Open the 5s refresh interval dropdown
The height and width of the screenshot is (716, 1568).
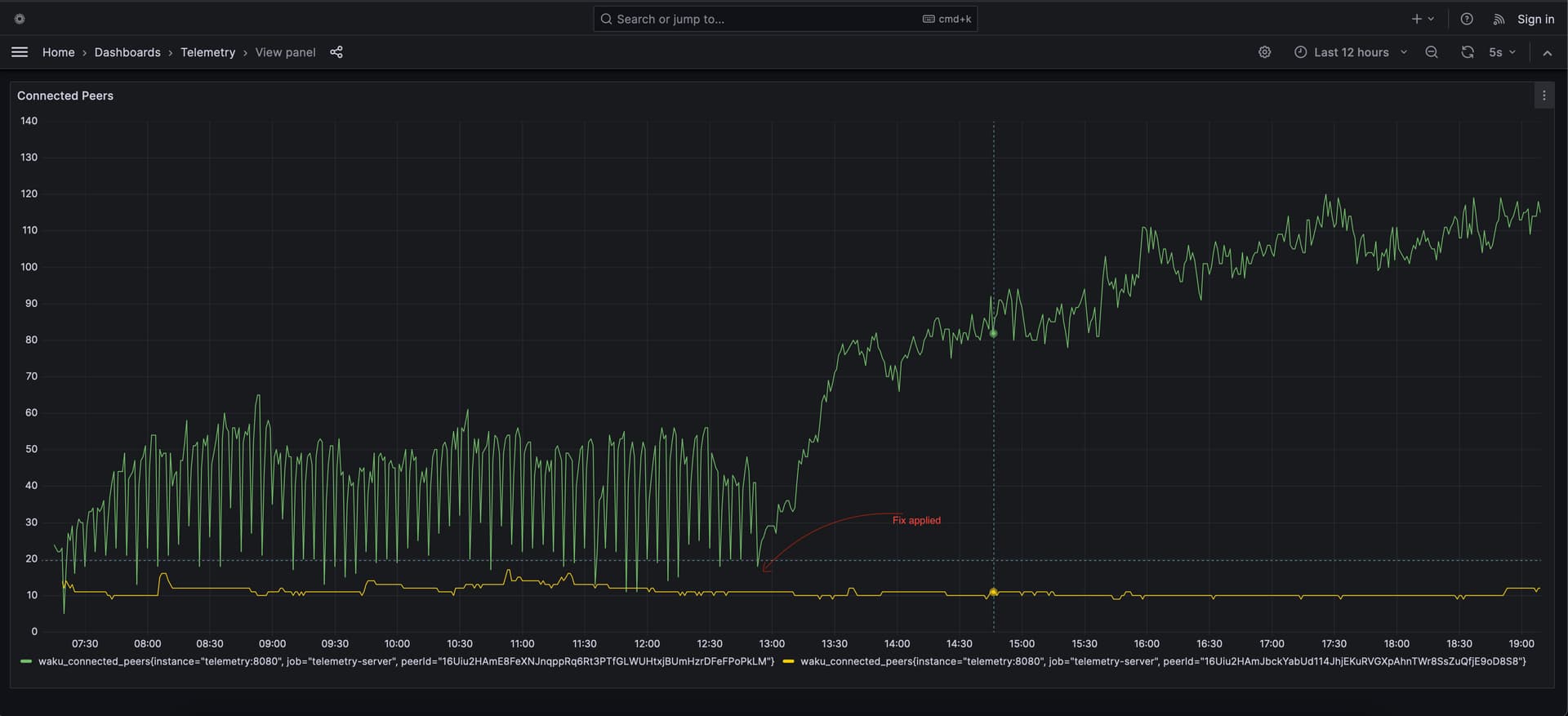1502,52
